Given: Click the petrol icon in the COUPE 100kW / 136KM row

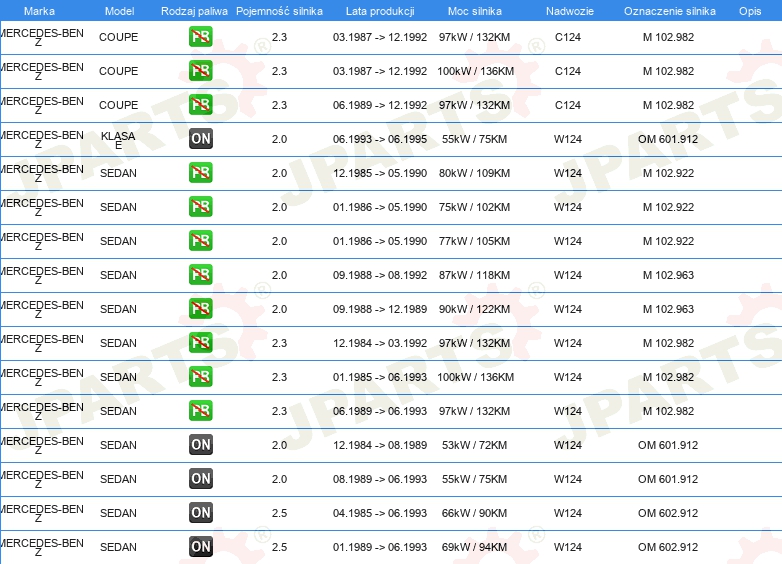Looking at the screenshot, I should pos(200,71).
